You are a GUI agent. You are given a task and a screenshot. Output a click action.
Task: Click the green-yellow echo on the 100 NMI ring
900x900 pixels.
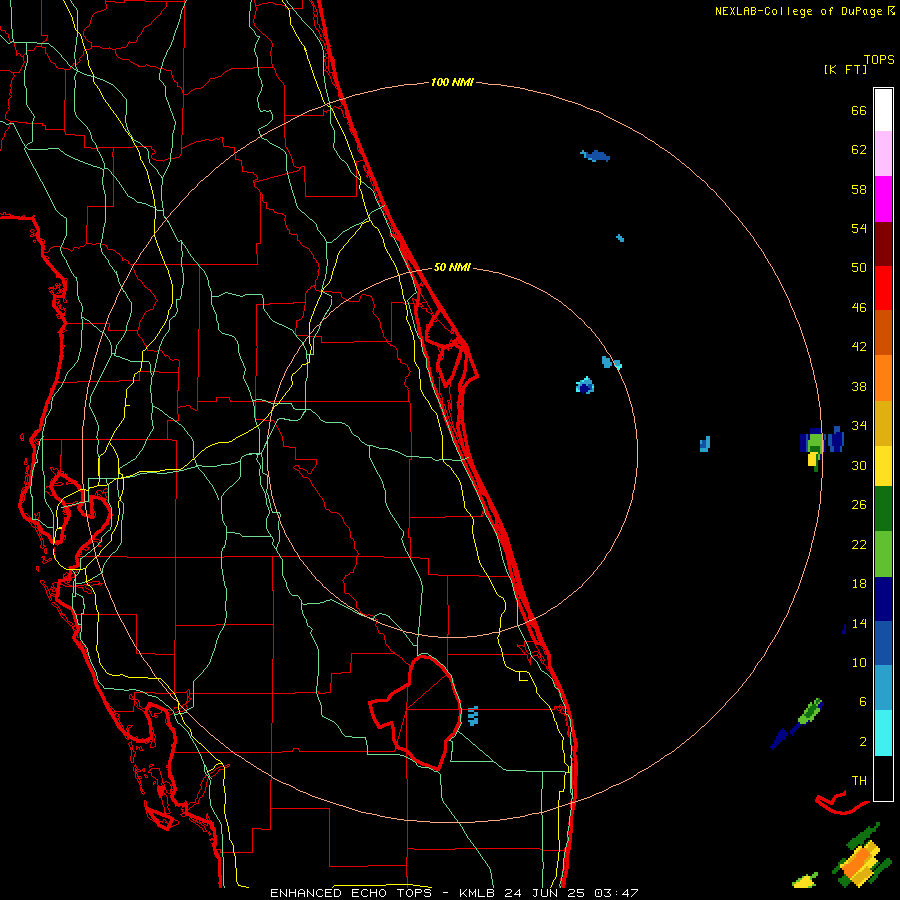coord(815,448)
